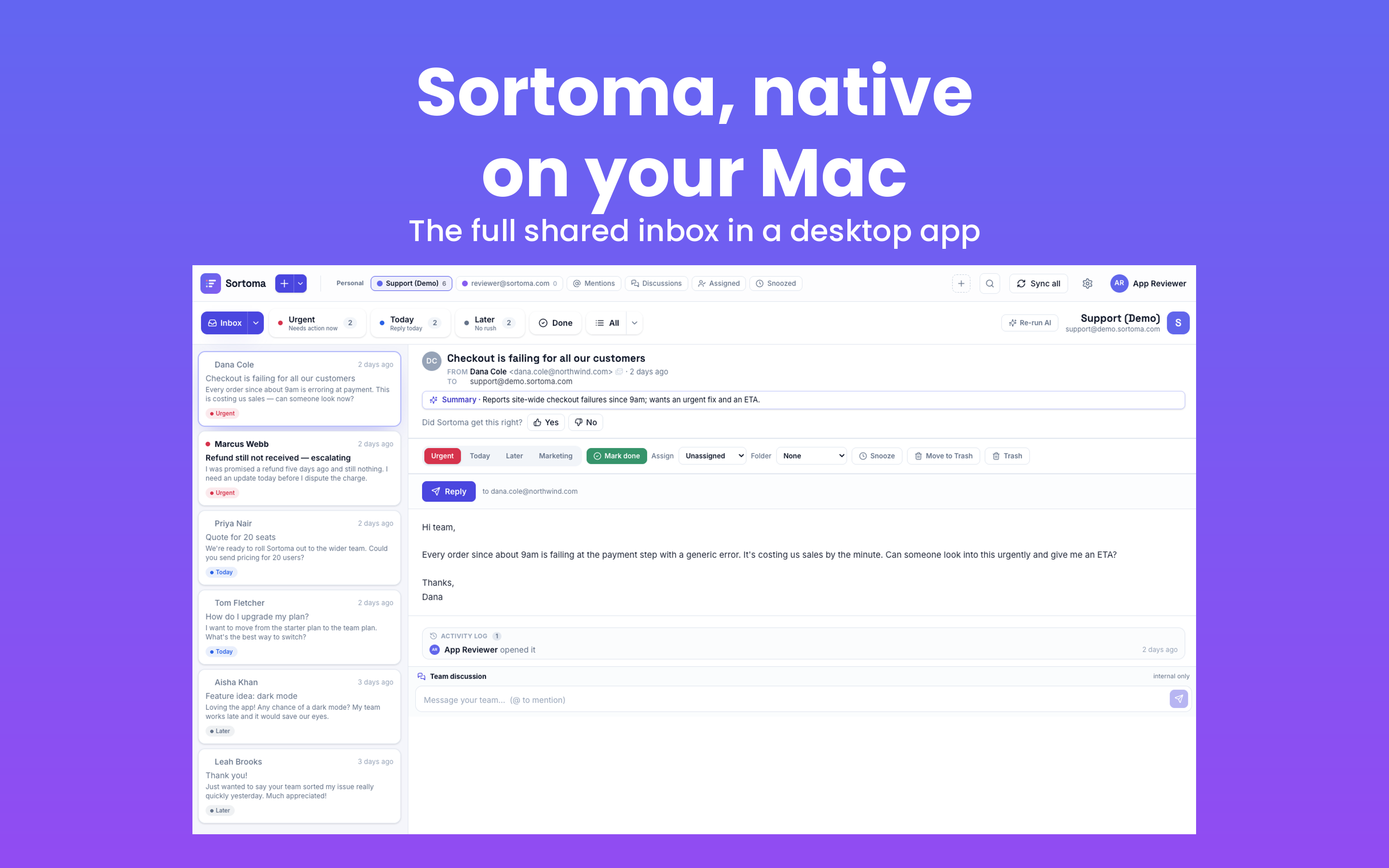This screenshot has height=868, width=1389.
Task: Open Dana Cole's checkout failing email
Action: tap(300, 389)
